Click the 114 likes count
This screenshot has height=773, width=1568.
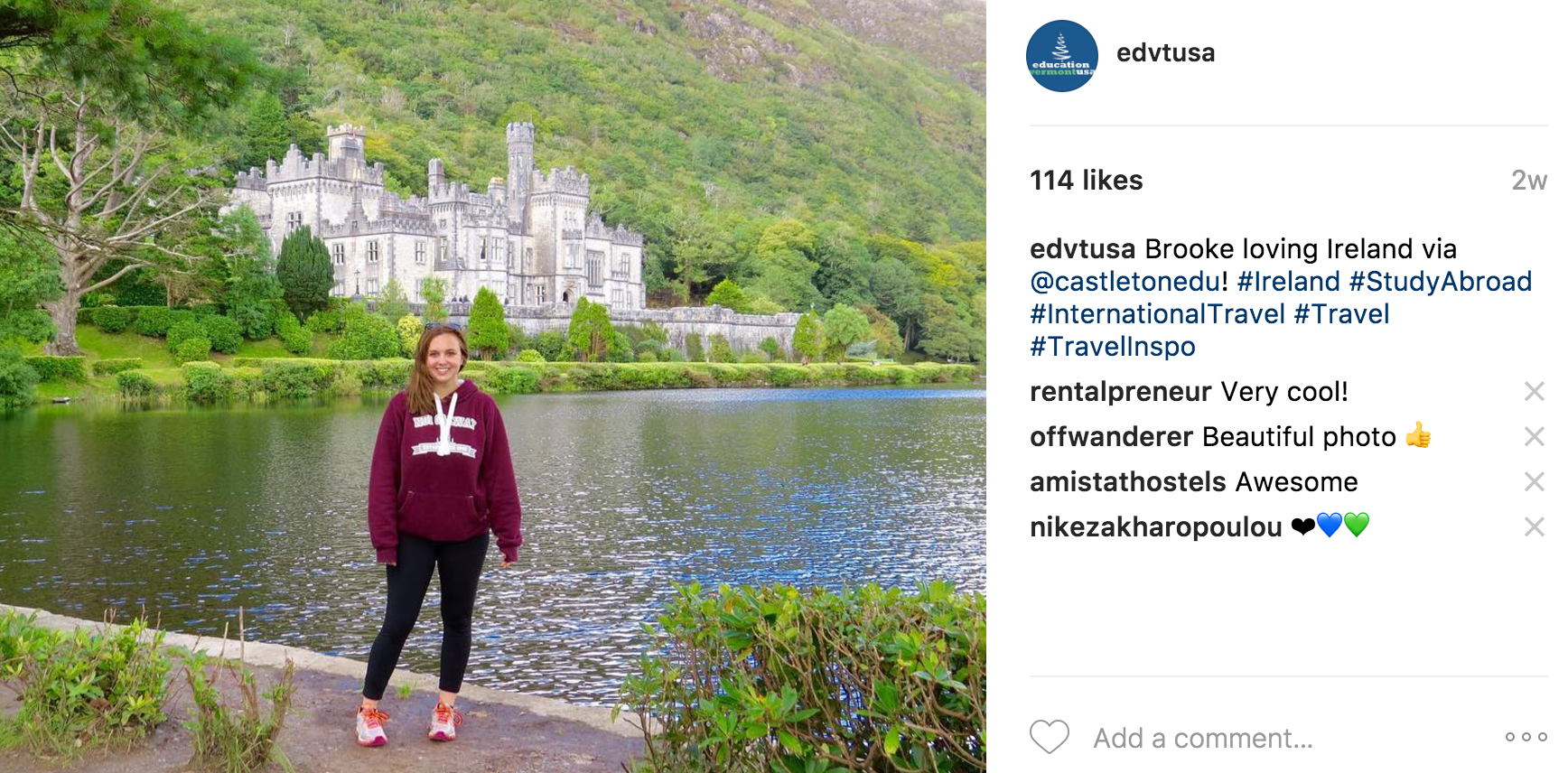point(1087,180)
